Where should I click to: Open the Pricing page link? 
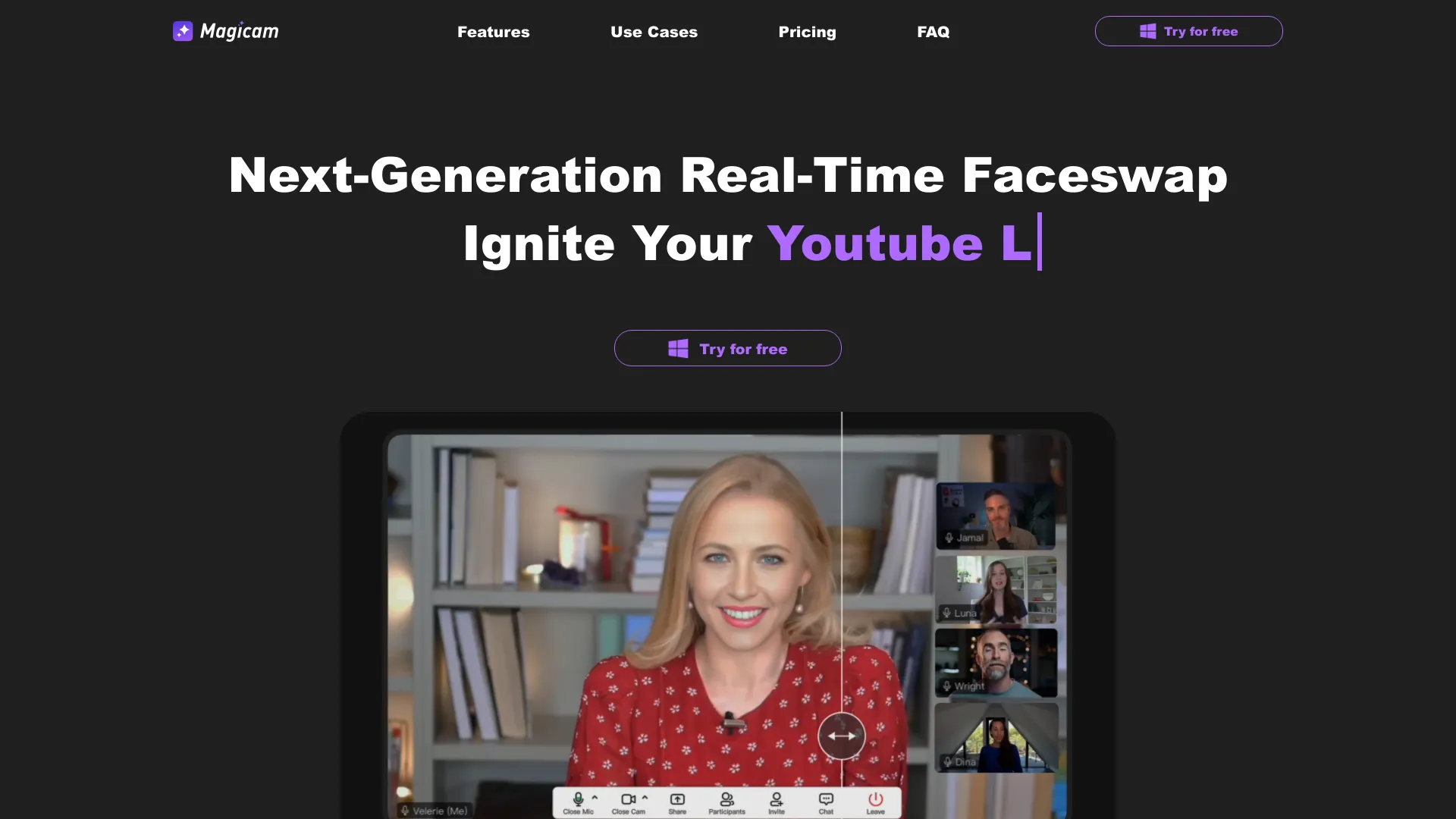tap(807, 32)
